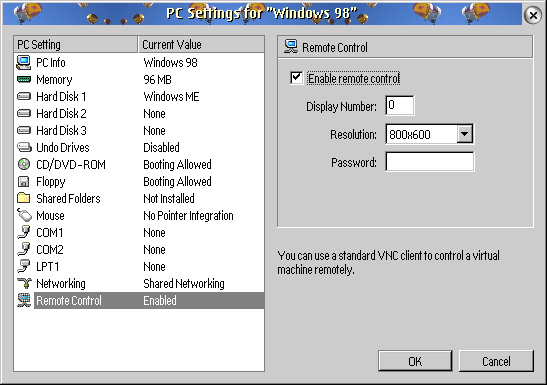Click the Remote Control list icon
547x385 pixels.
pos(24,300)
